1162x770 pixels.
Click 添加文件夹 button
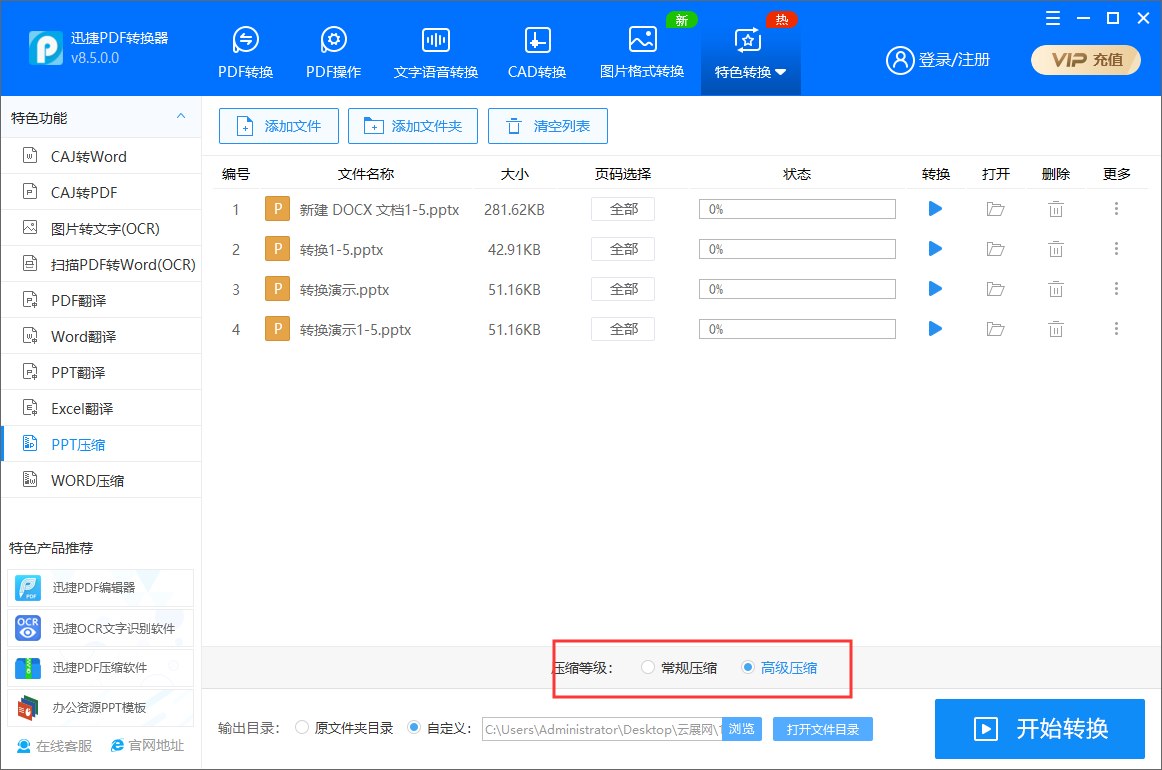413,126
